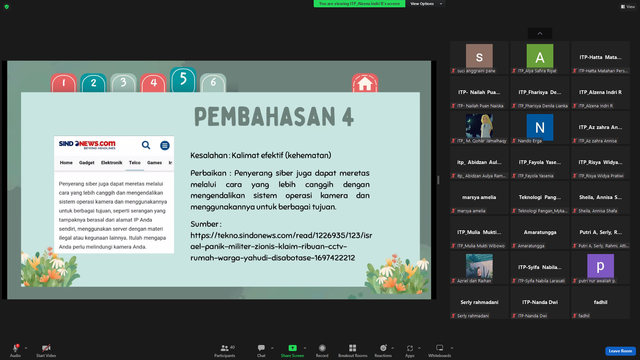
Task: Open the Participants panel icon
Action: pos(224,348)
